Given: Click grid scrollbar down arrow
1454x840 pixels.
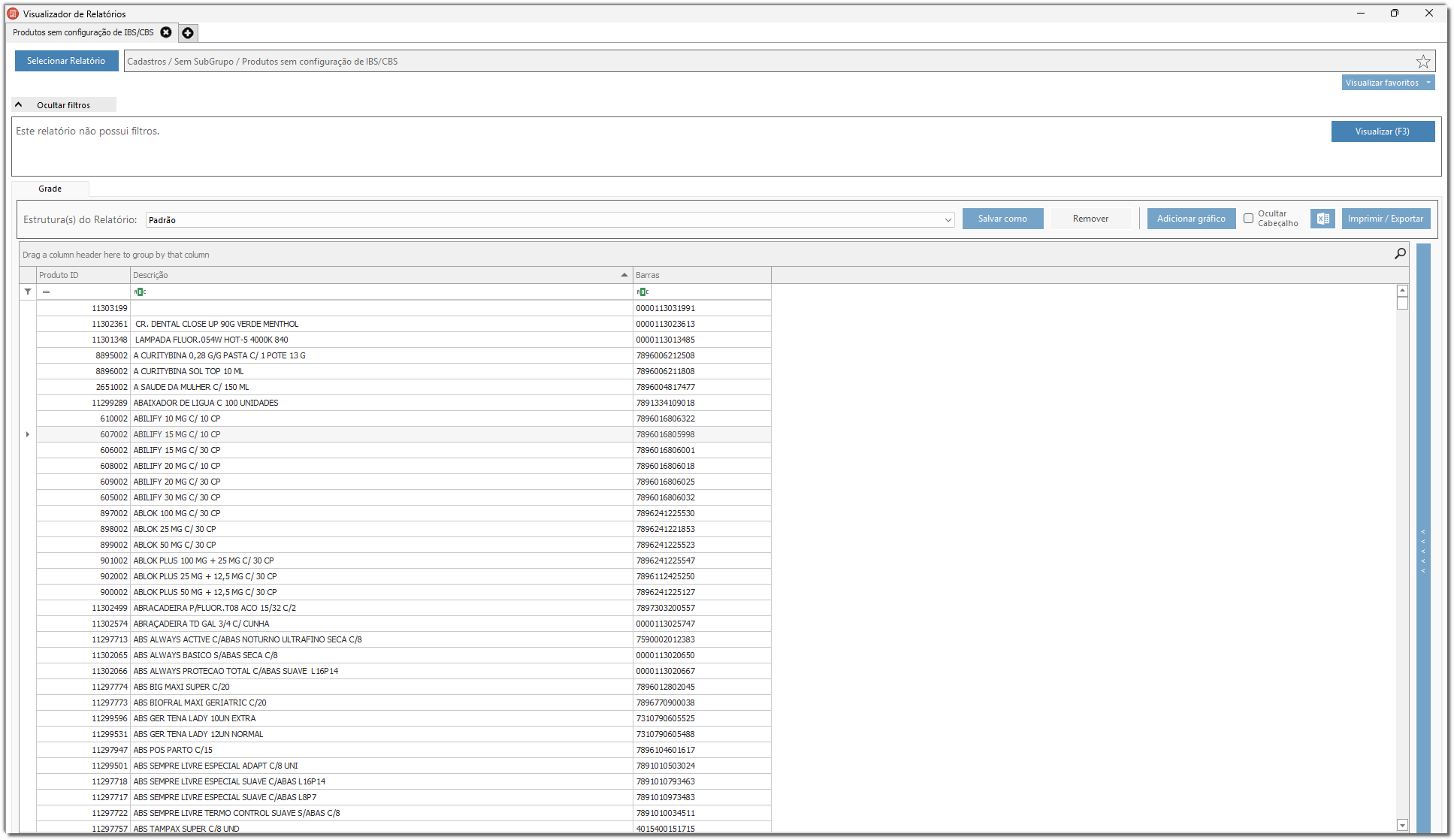Looking at the screenshot, I should [1402, 825].
